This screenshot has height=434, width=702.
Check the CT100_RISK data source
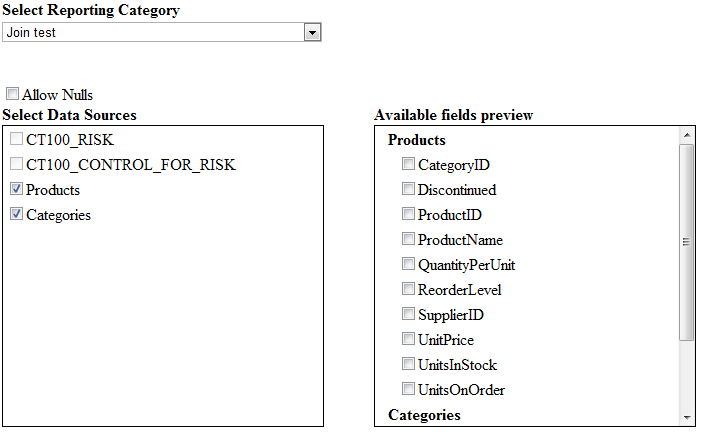[16, 139]
